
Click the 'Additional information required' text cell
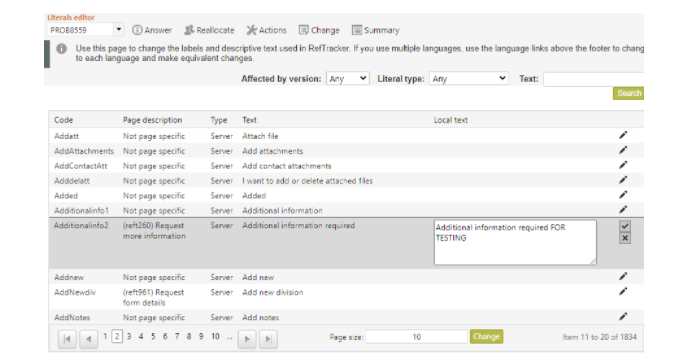click(298, 226)
